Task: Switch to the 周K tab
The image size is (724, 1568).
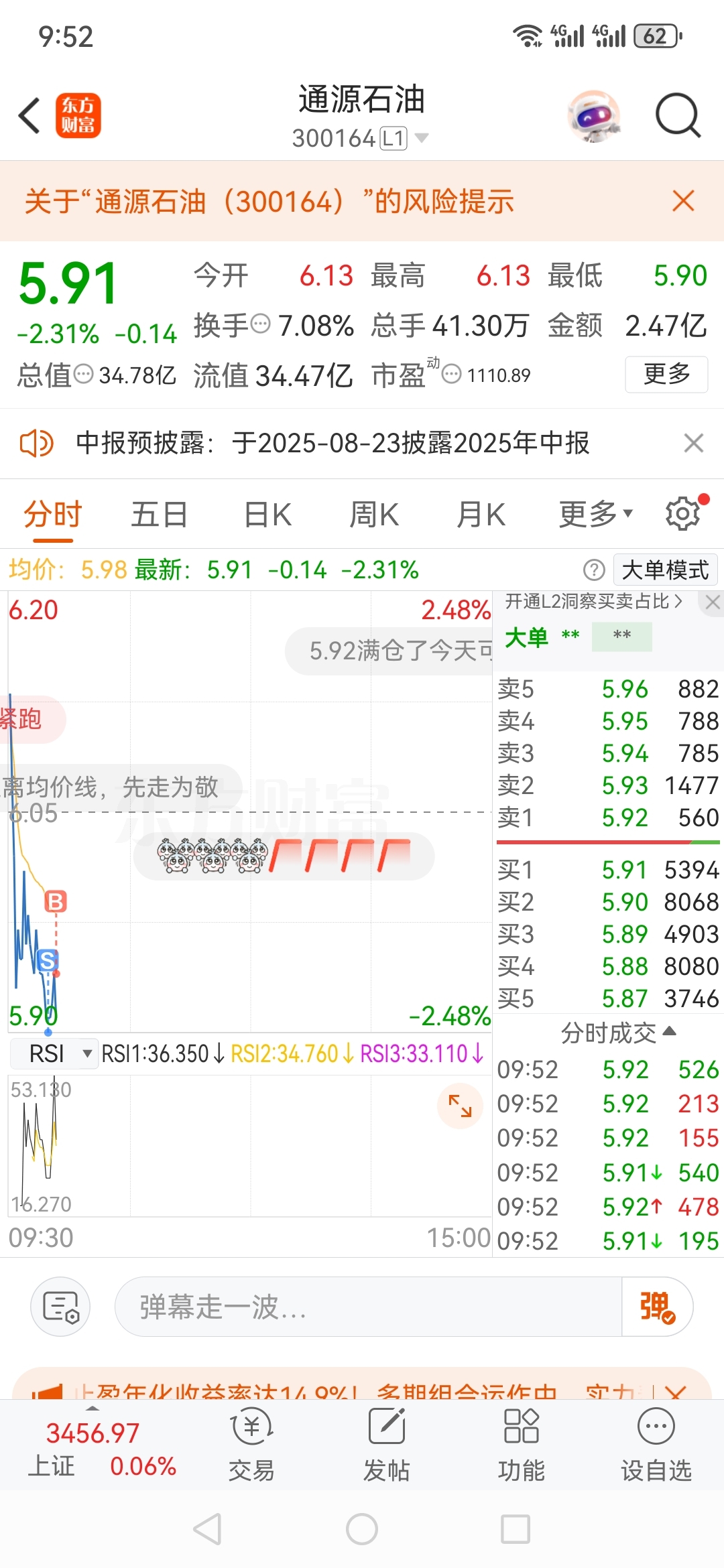Action: (374, 515)
